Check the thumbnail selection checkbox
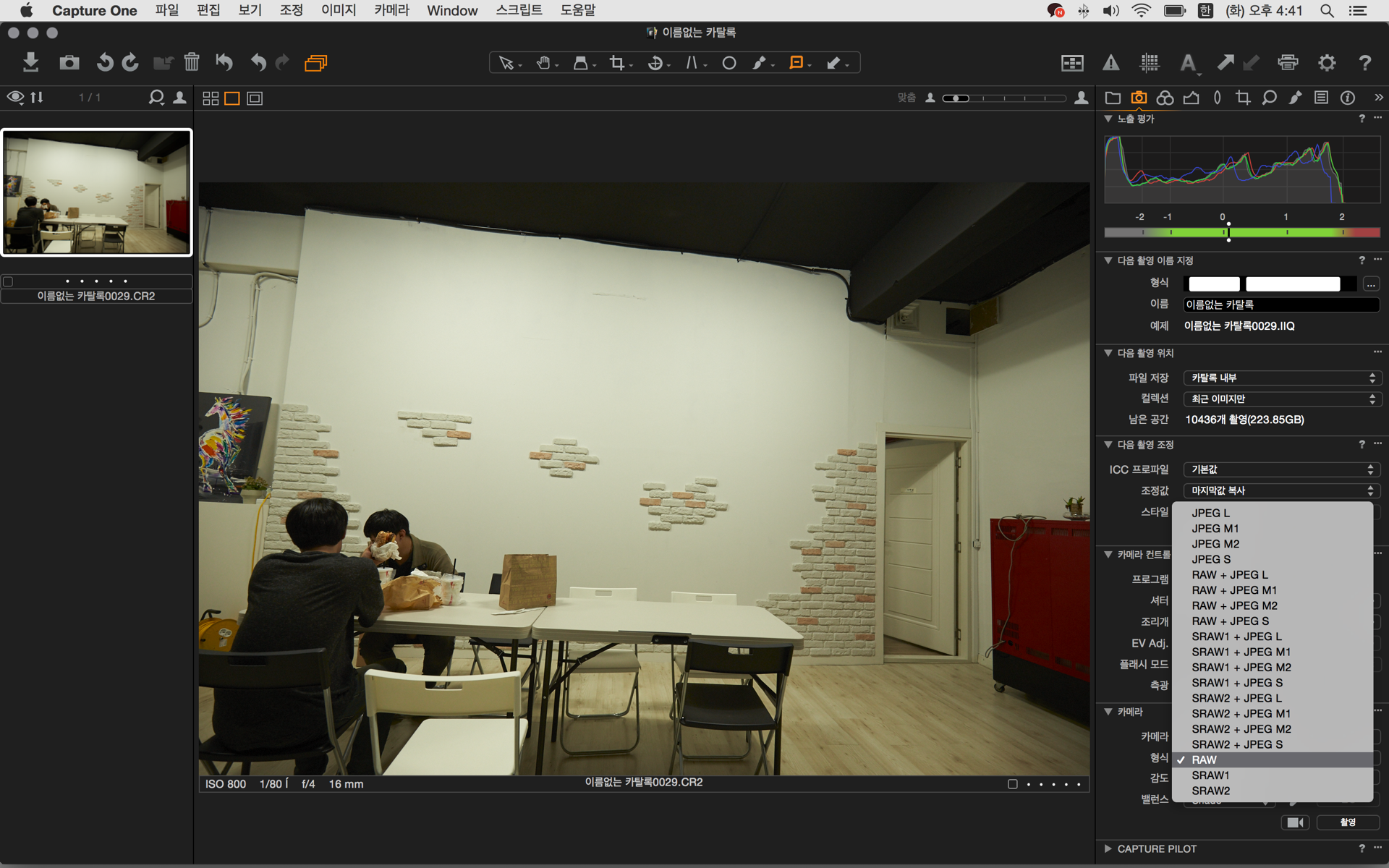Image resolution: width=1389 pixels, height=868 pixels. coord(8,281)
